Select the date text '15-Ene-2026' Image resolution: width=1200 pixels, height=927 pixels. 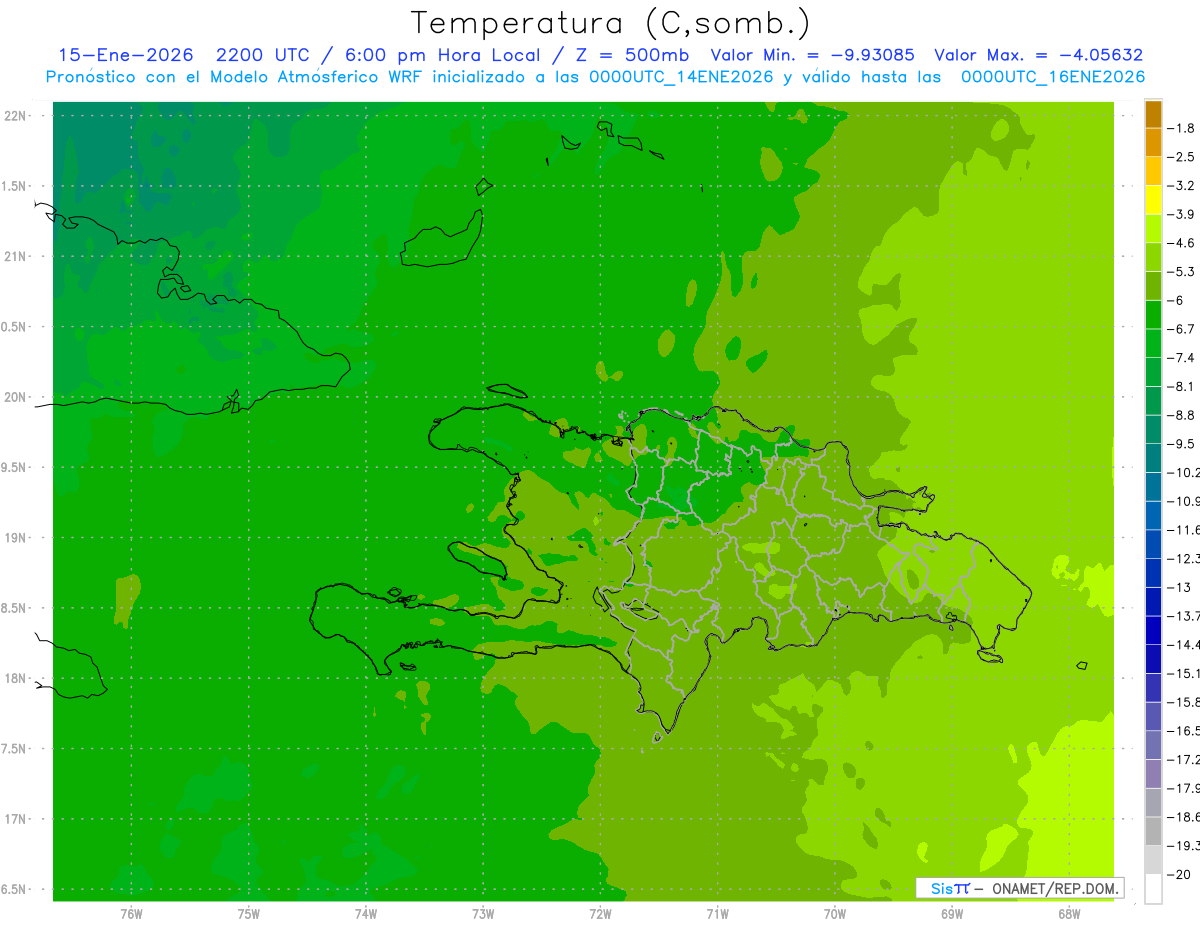[x=125, y=55]
